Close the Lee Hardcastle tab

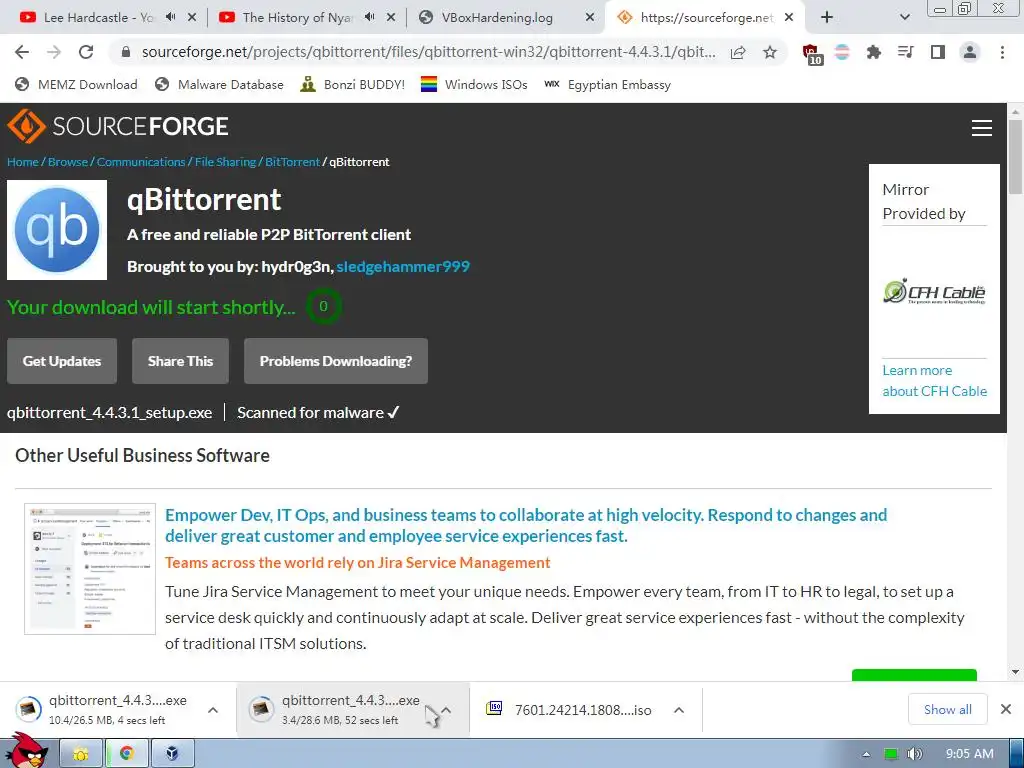tap(192, 18)
